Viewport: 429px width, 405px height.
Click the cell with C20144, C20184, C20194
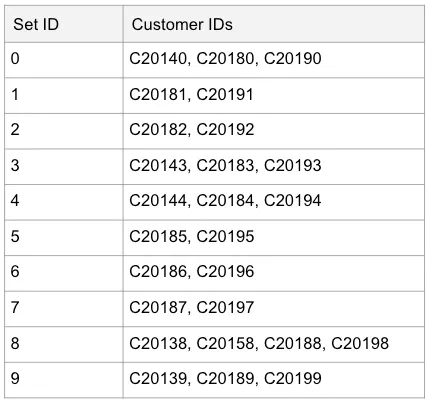pos(274,202)
